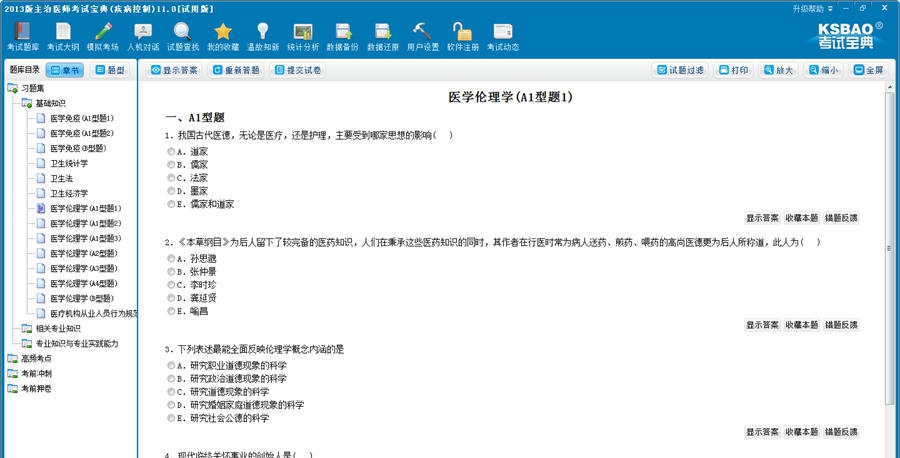900x458 pixels.
Task: Click 显示答案 under question 2
Action: 762,325
